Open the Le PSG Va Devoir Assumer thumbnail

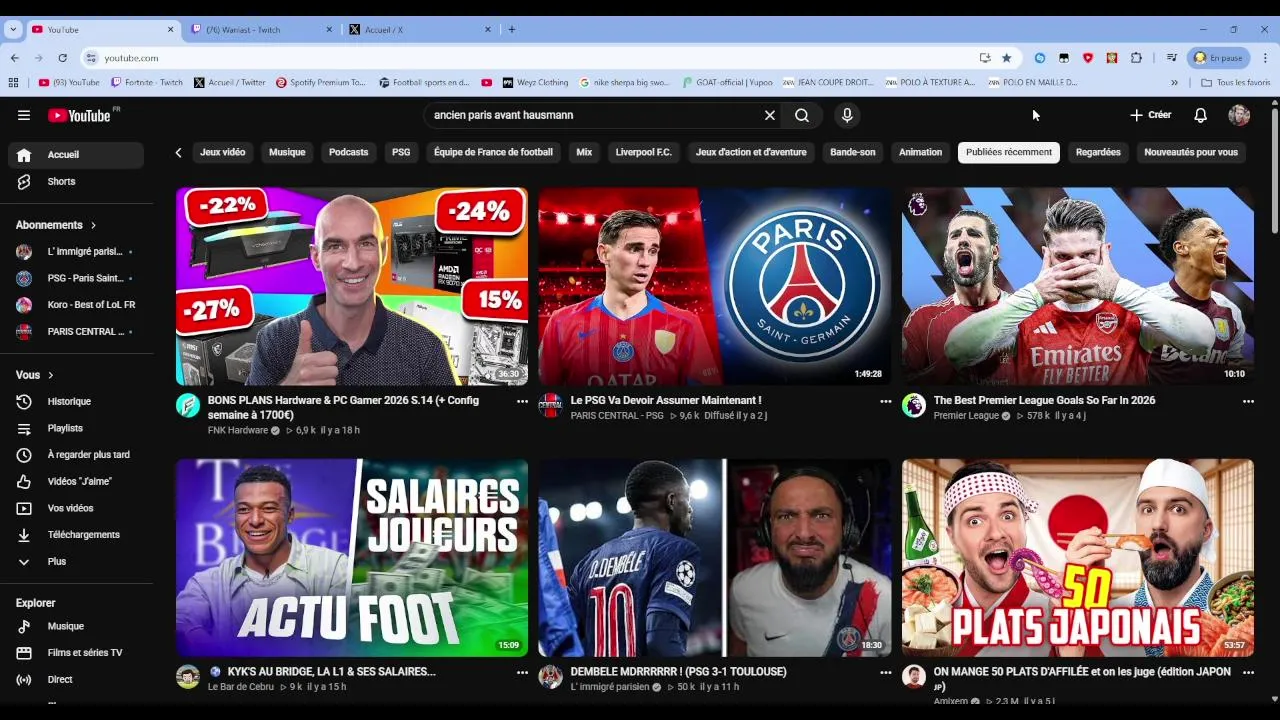click(x=714, y=286)
